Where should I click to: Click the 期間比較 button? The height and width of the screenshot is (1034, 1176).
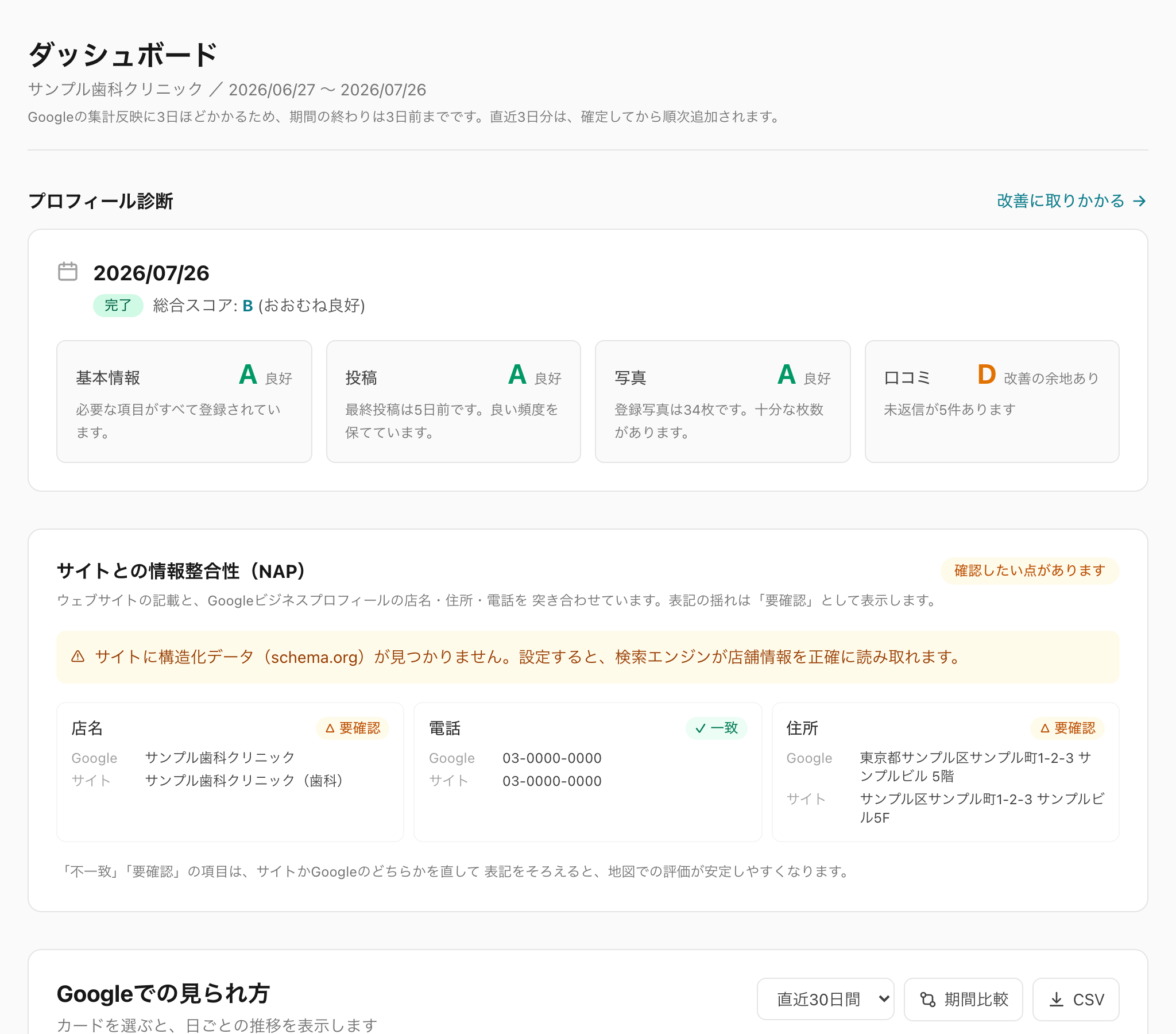coord(963,1000)
